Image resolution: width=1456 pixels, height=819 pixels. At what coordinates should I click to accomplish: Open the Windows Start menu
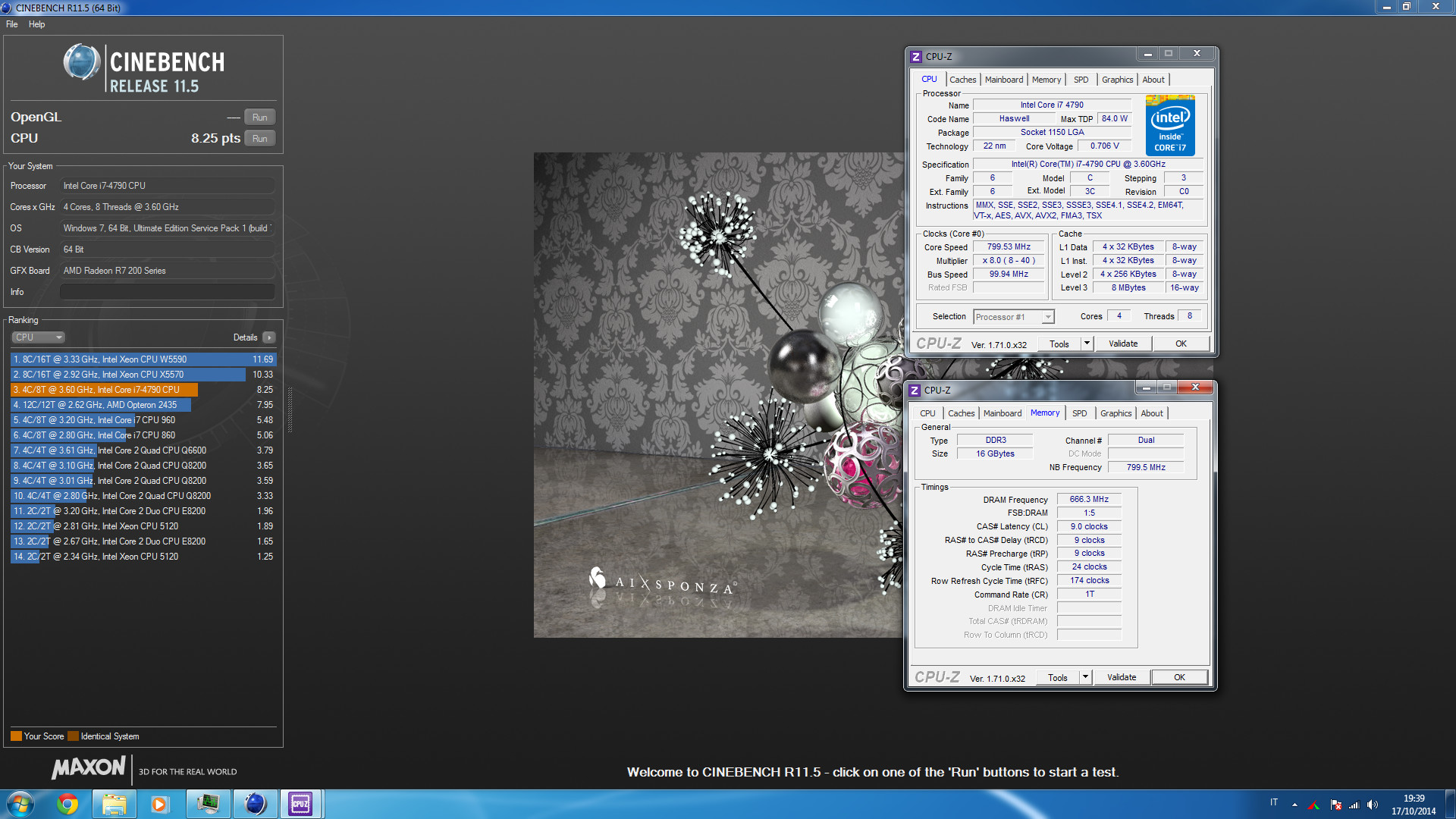20,804
